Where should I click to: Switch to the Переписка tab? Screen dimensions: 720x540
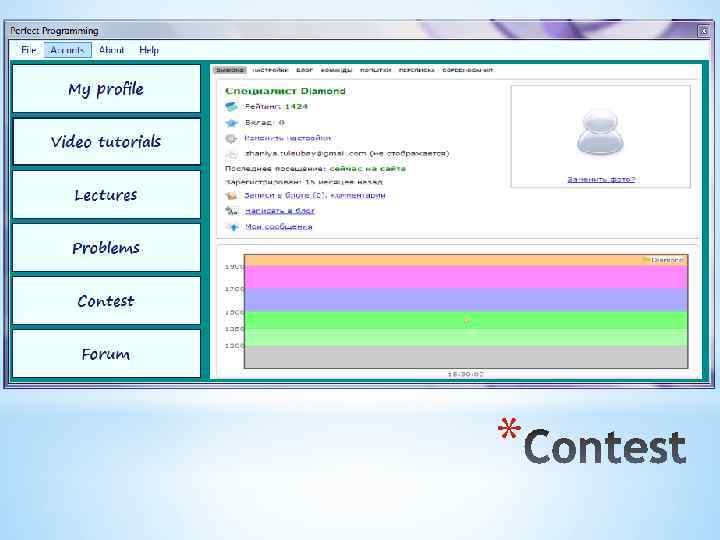click(416, 70)
